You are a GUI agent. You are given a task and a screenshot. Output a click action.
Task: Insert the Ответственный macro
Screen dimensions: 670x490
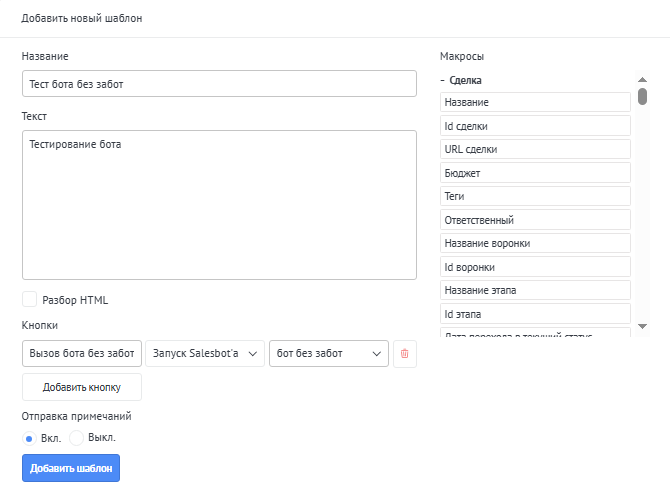click(535, 220)
